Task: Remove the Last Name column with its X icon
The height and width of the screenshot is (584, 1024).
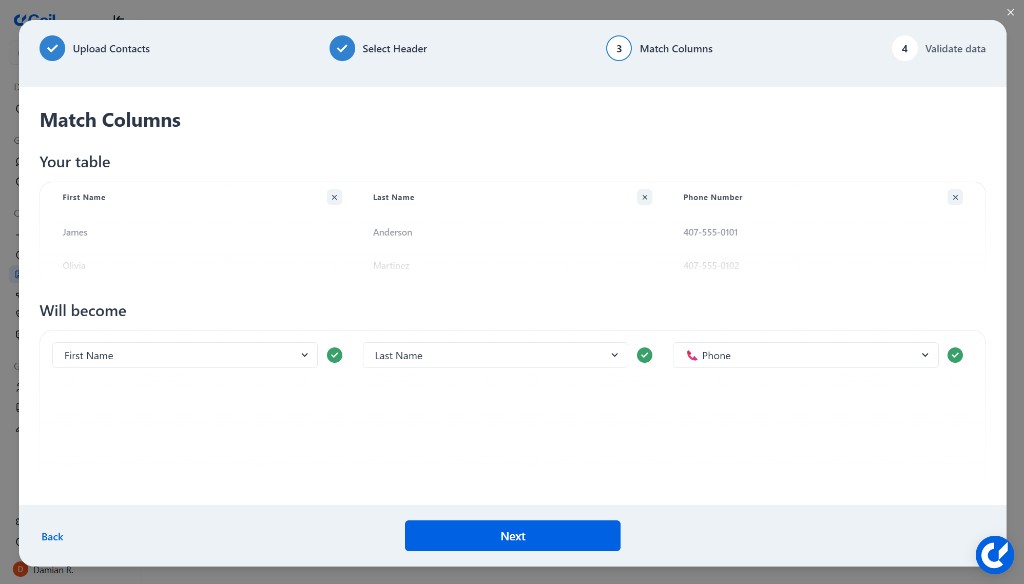Action: (x=645, y=197)
